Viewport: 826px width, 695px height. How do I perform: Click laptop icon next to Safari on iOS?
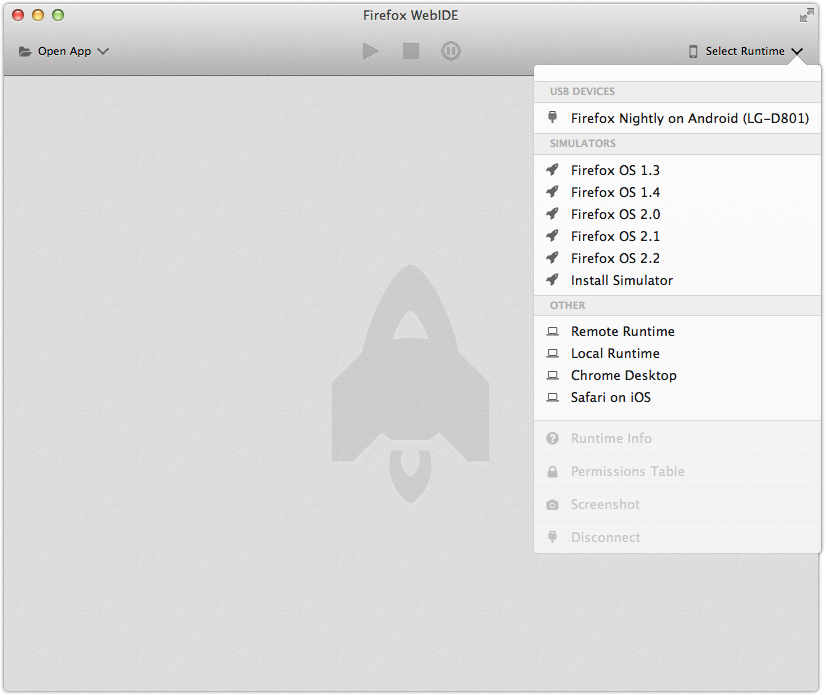552,398
